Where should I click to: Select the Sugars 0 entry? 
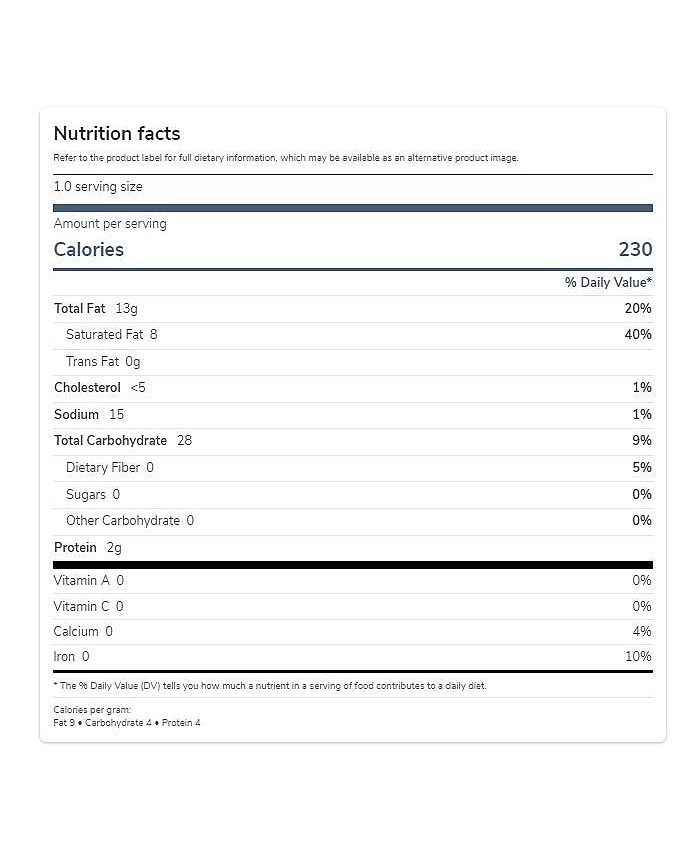pyautogui.click(x=93, y=495)
